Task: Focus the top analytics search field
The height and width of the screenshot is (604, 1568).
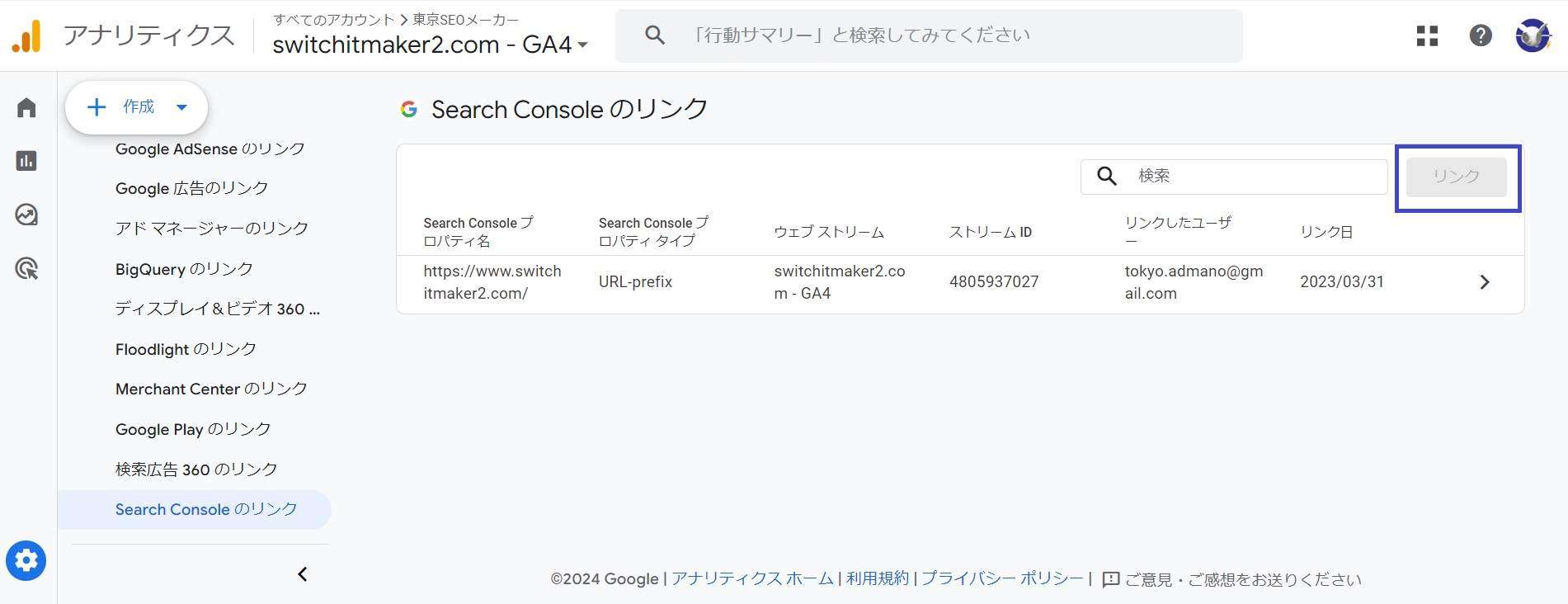Action: click(929, 35)
